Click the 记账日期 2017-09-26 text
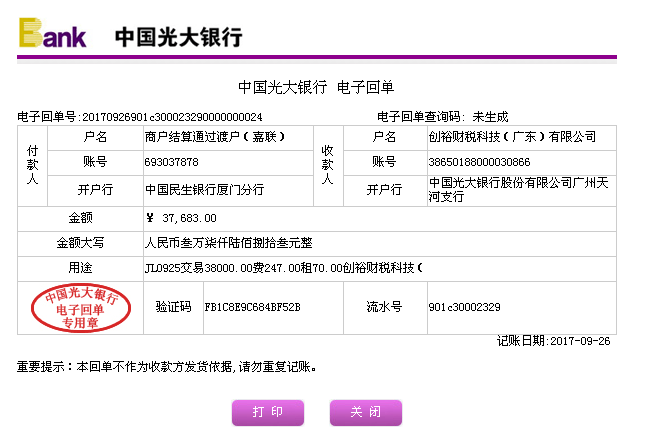 tap(553, 341)
